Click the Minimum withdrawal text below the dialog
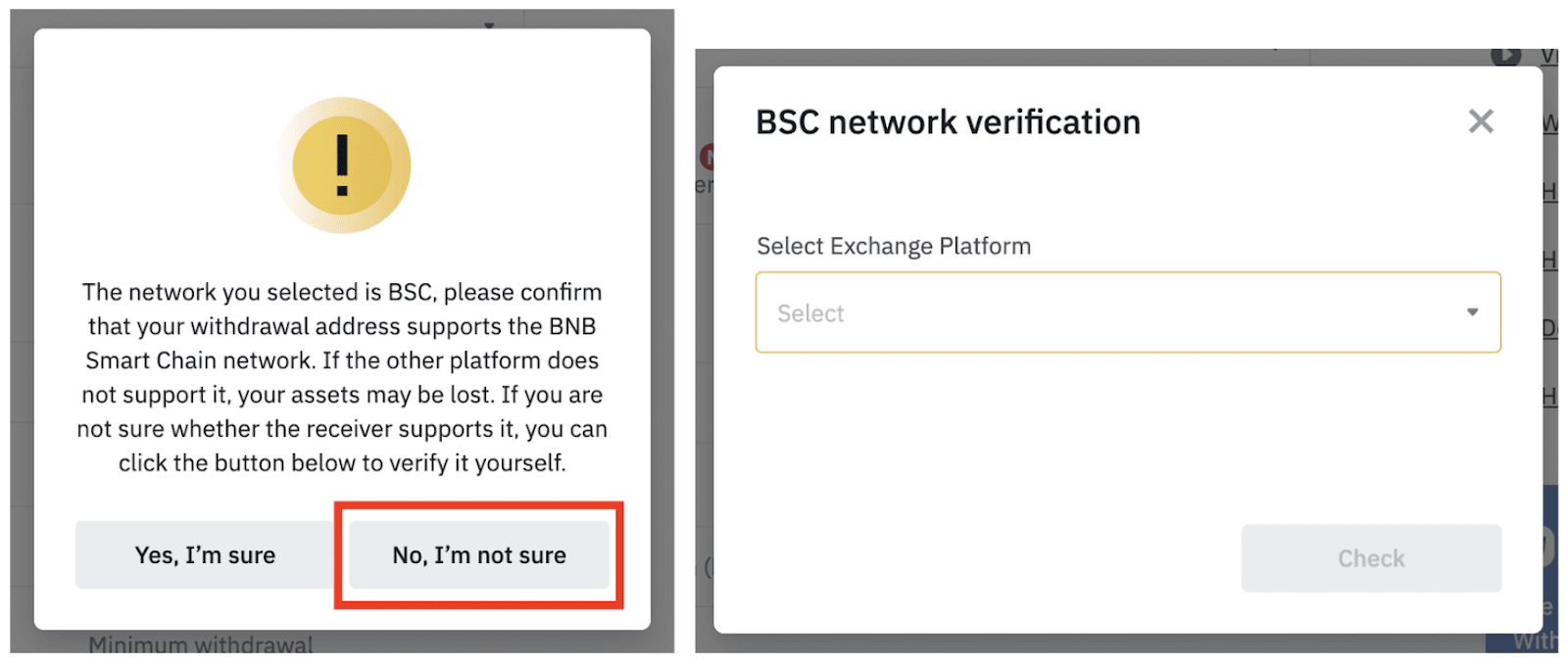 pyautogui.click(x=201, y=643)
